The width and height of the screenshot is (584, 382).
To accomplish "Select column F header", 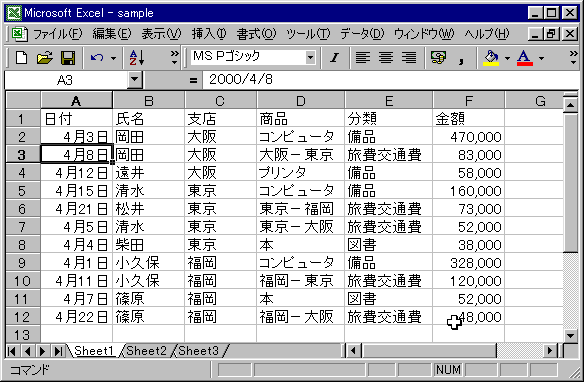I will [469, 101].
